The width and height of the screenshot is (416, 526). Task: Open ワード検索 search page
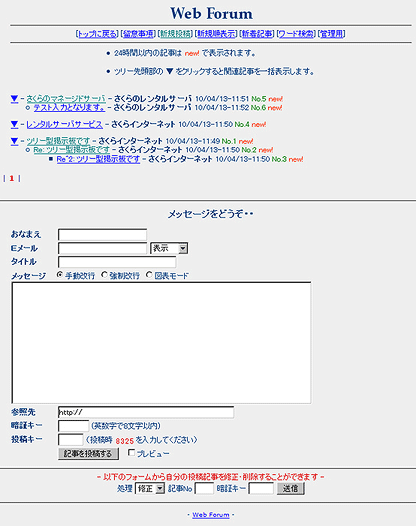pyautogui.click(x=296, y=34)
